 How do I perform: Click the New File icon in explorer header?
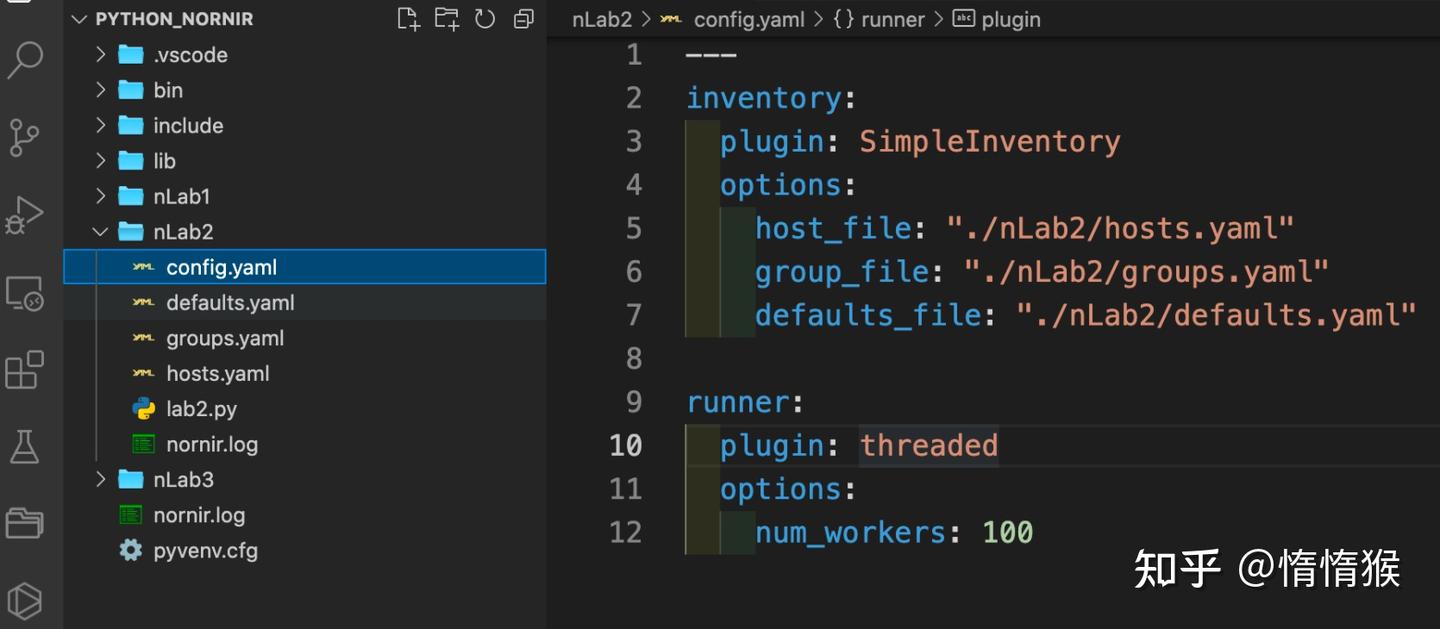(x=408, y=19)
